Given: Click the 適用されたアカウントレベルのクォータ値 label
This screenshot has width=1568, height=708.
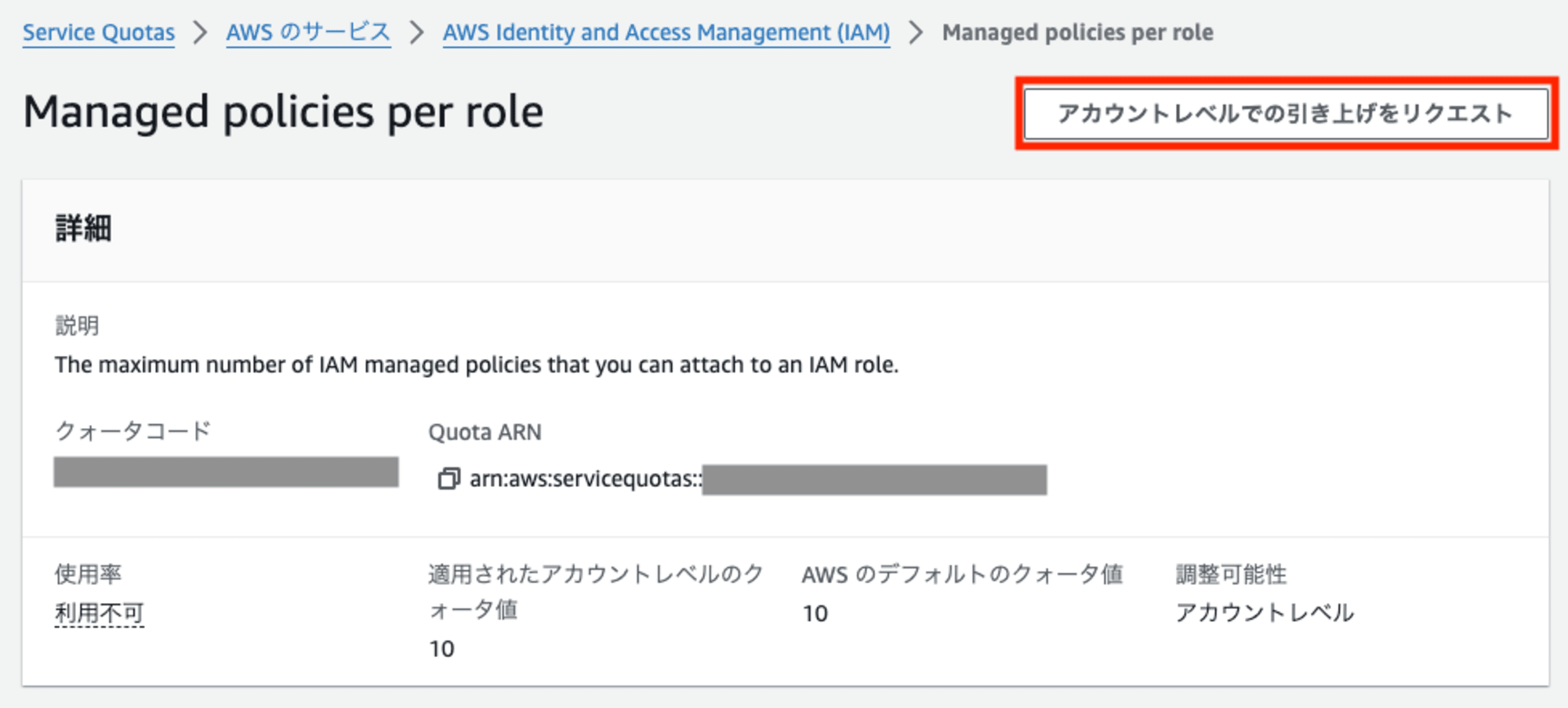Looking at the screenshot, I should click(x=595, y=591).
